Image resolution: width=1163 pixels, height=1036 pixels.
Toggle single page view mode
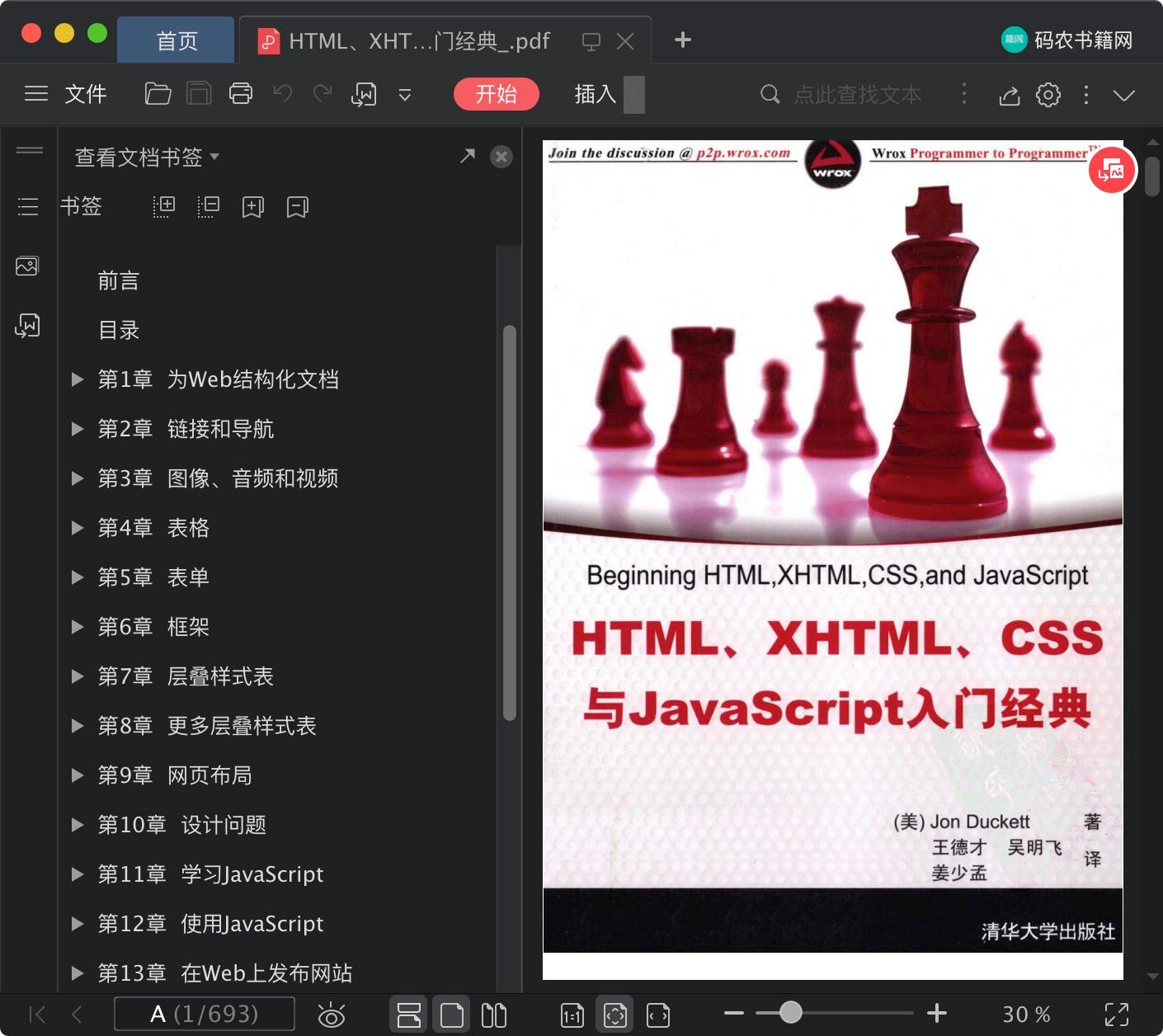click(452, 1015)
